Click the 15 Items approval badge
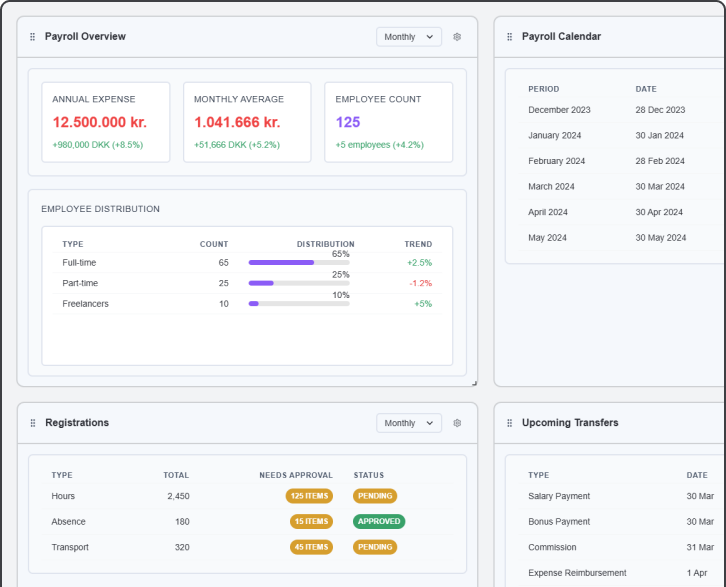The height and width of the screenshot is (587, 726). coord(311,521)
